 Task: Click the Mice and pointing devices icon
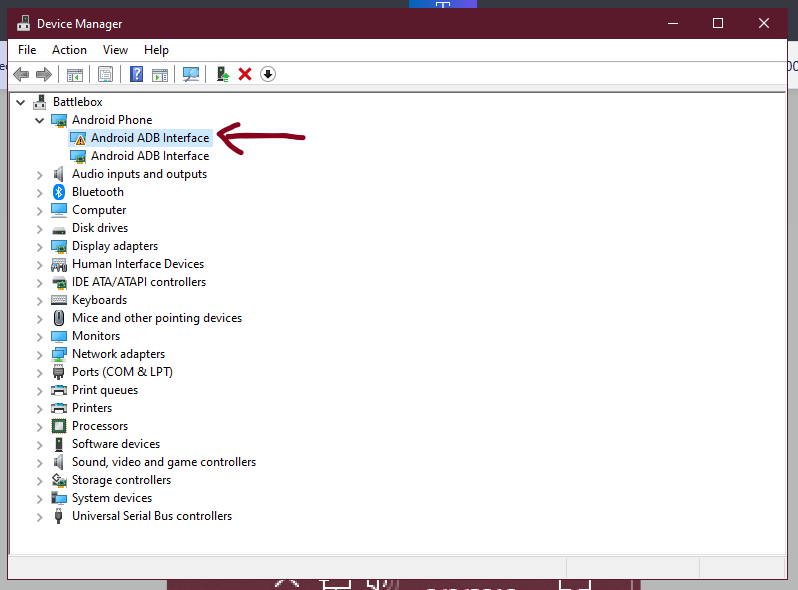click(59, 318)
